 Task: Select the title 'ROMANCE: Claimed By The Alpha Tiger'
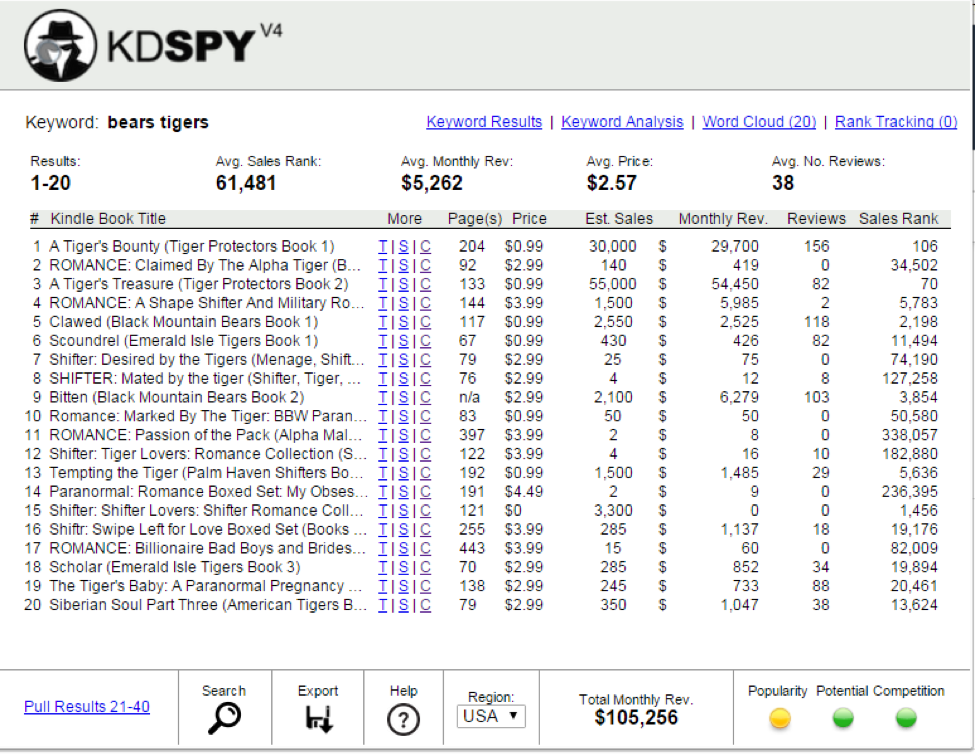pos(205,266)
